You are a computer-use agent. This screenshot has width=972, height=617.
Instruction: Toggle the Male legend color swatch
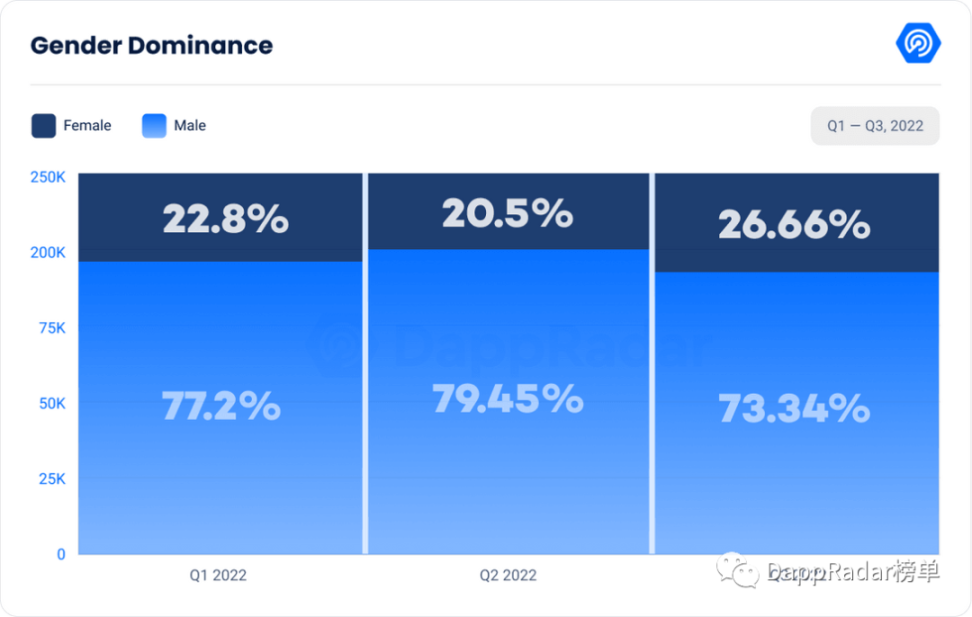tap(154, 126)
